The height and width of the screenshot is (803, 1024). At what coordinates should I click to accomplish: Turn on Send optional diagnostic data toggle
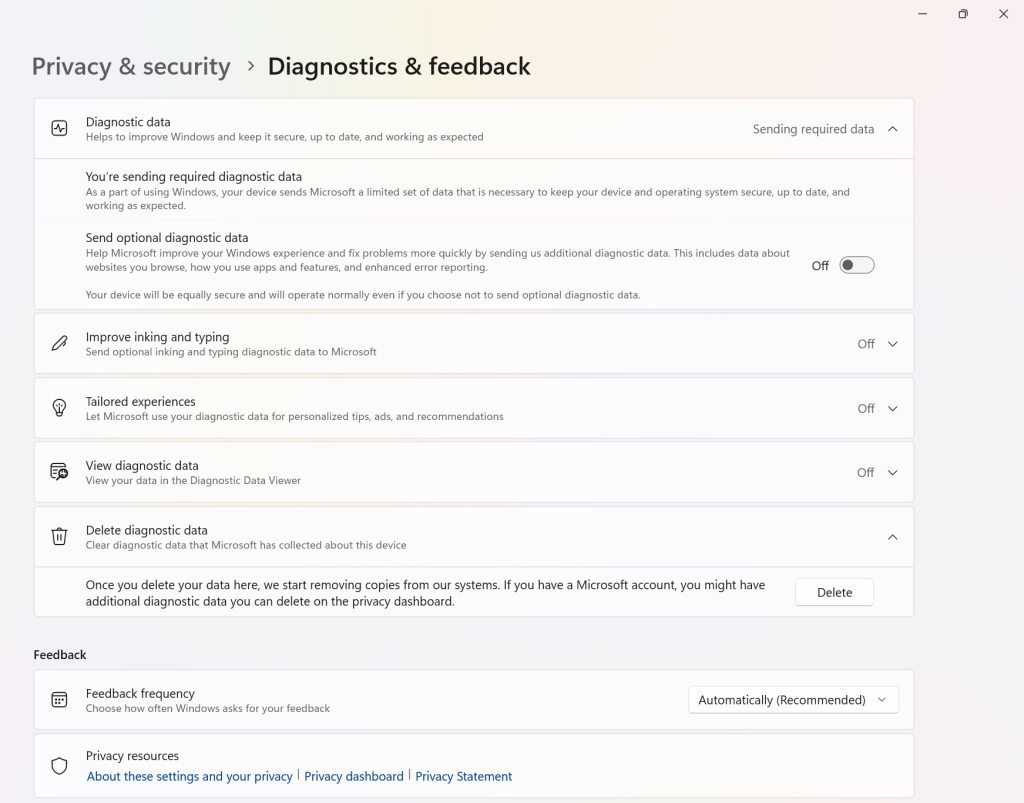[857, 265]
